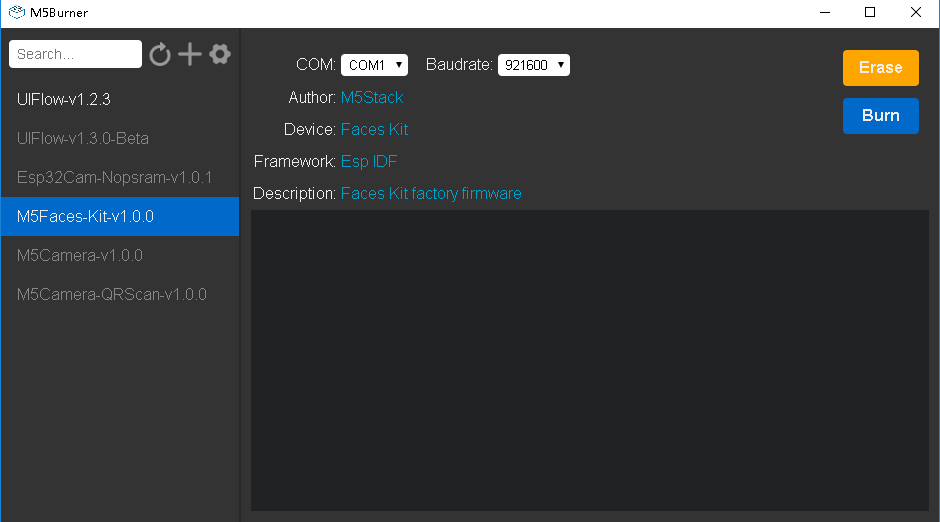Screen dimensions: 940x522
Task: Click inside the Search input field
Action: [x=75, y=54]
